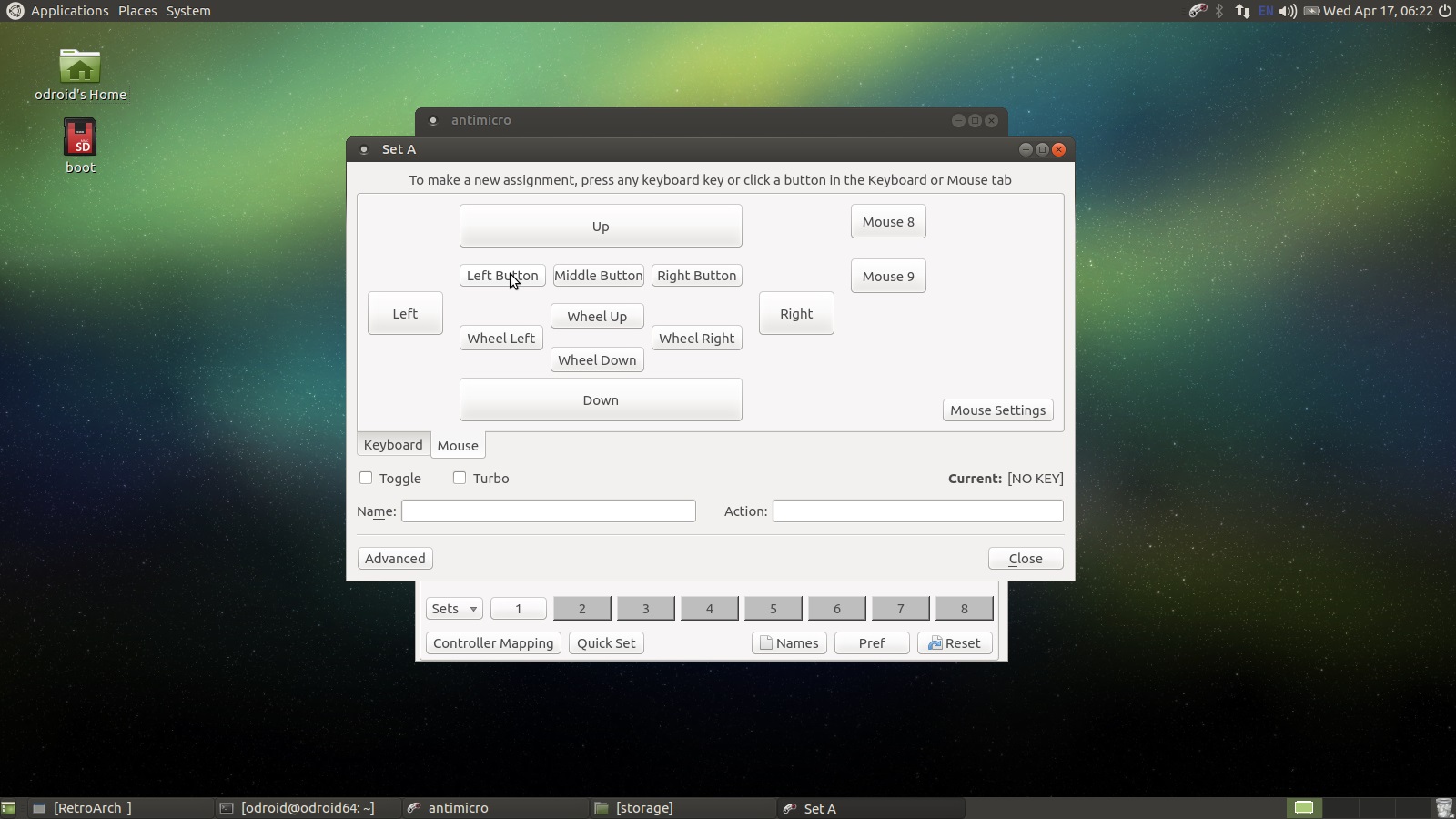Open the Applications menu
This screenshot has height=819, width=1456.
[x=69, y=11]
